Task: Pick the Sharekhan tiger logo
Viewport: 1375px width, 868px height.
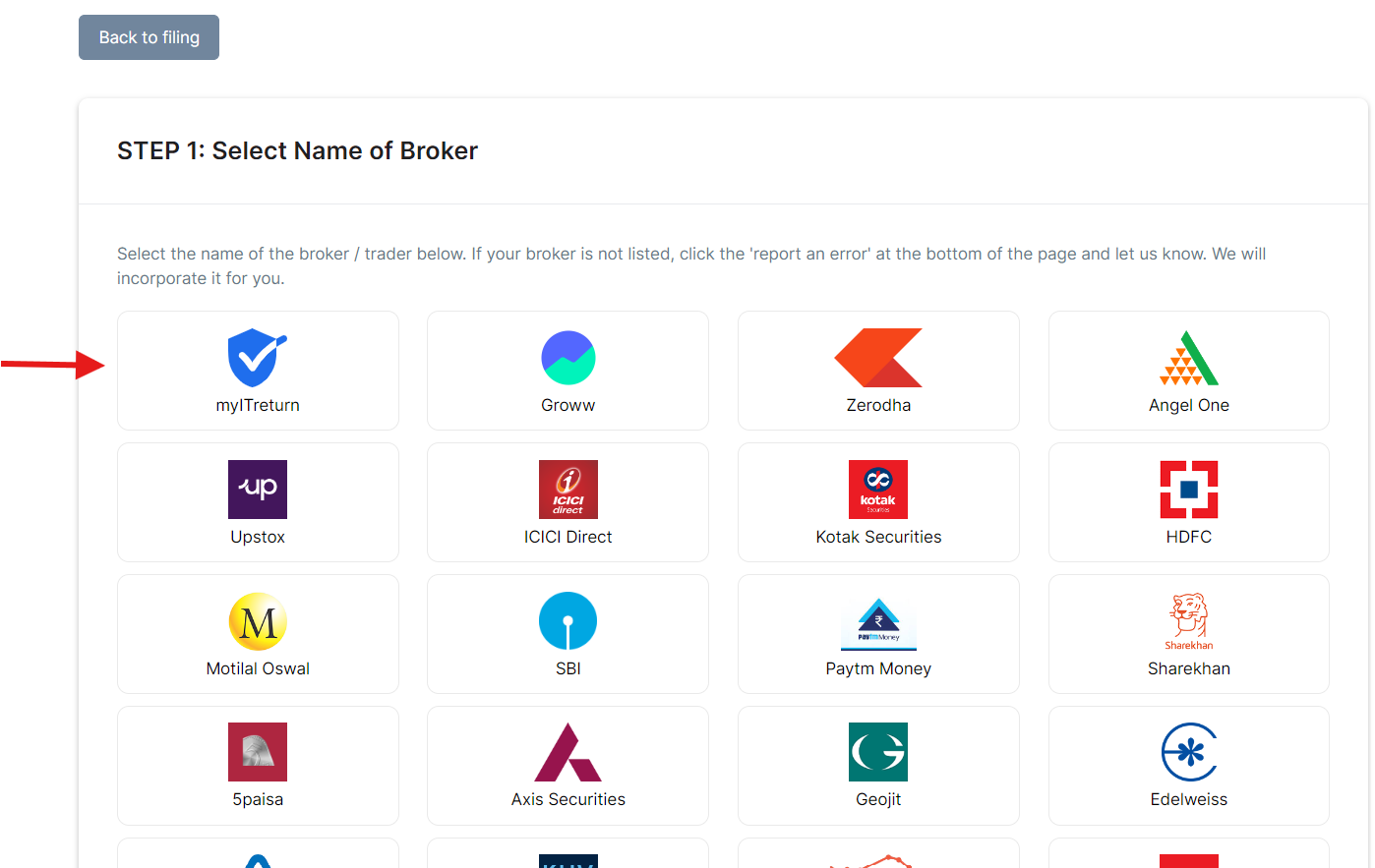Action: [x=1189, y=621]
